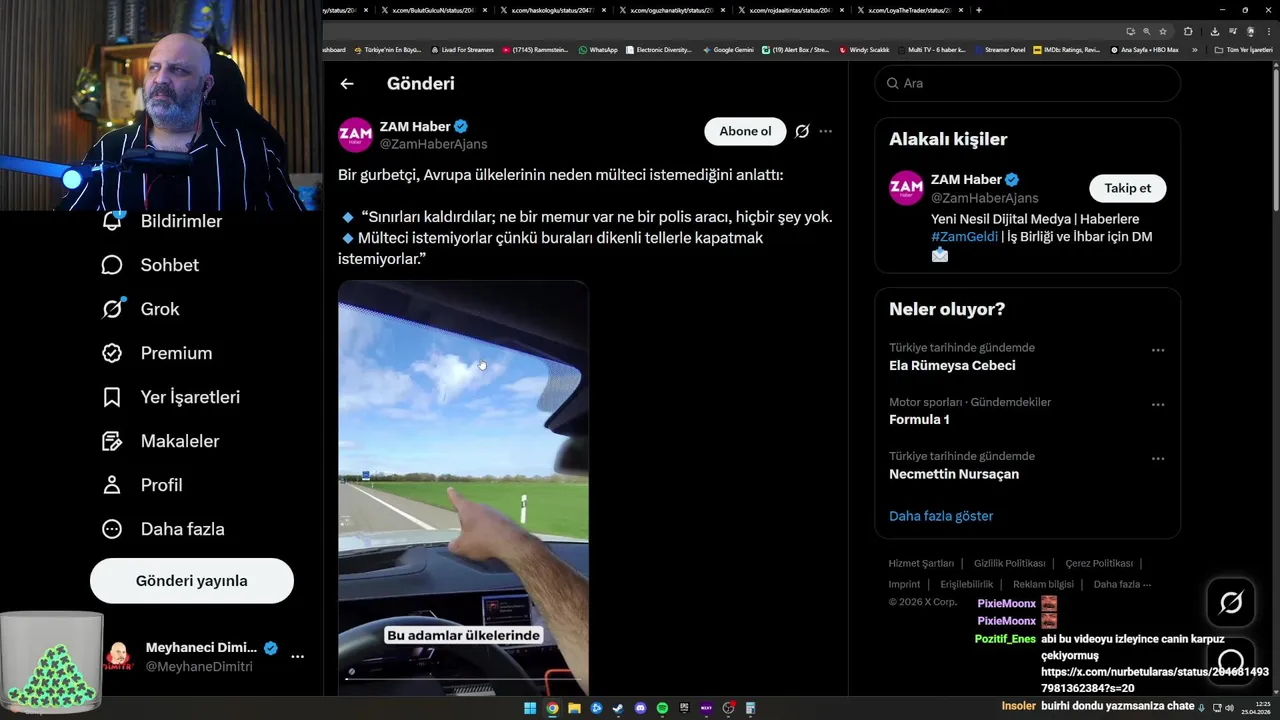Viewport: 1280px width, 720px height.
Task: Seek on the video progress bar
Action: click(x=463, y=679)
